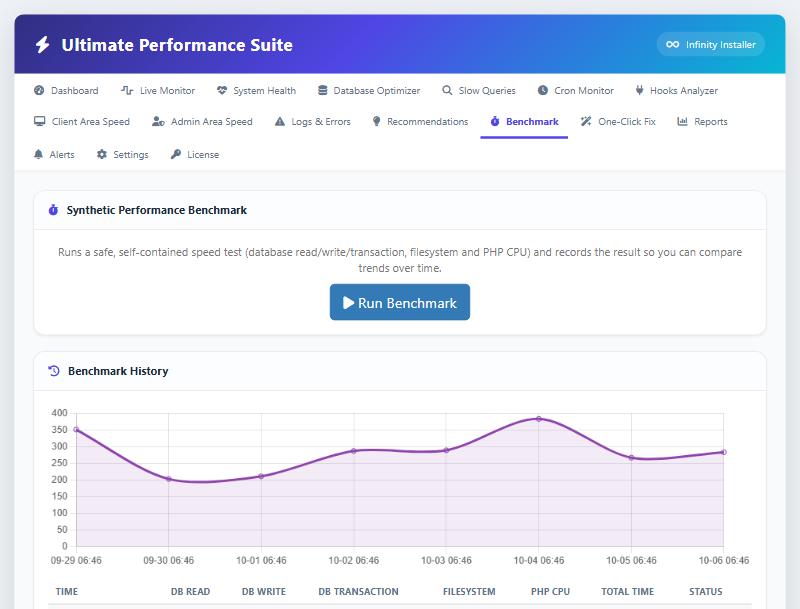Open System Health tab
Screen dimensions: 800x609
(x=256, y=90)
